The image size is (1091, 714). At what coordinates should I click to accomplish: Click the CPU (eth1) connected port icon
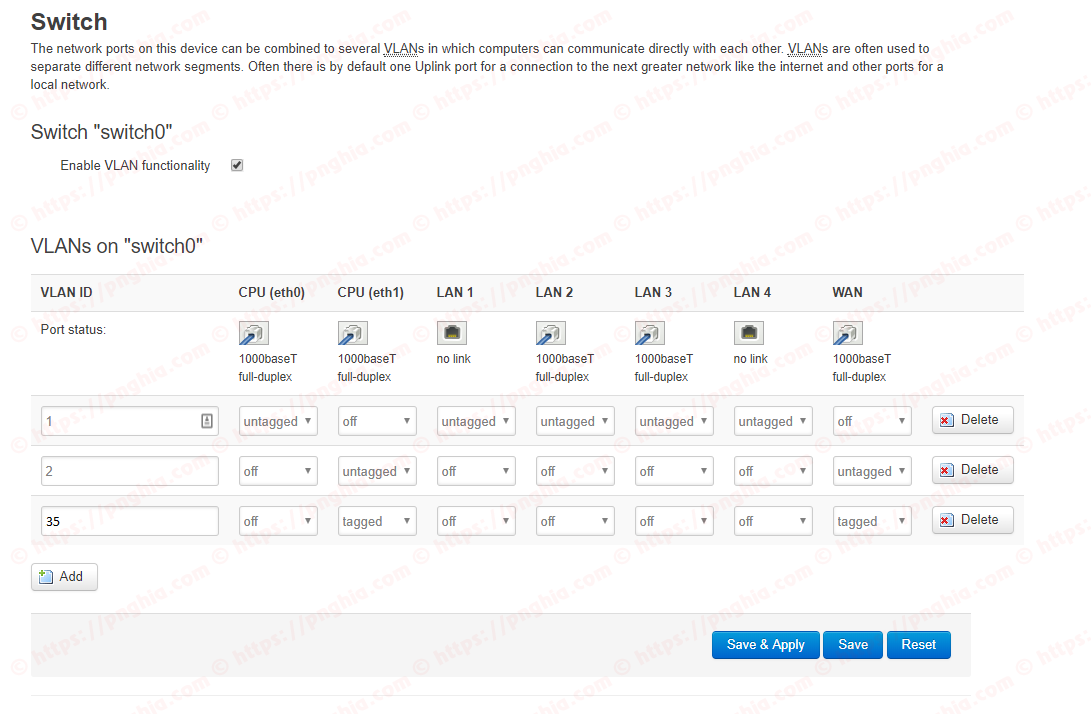(x=353, y=333)
